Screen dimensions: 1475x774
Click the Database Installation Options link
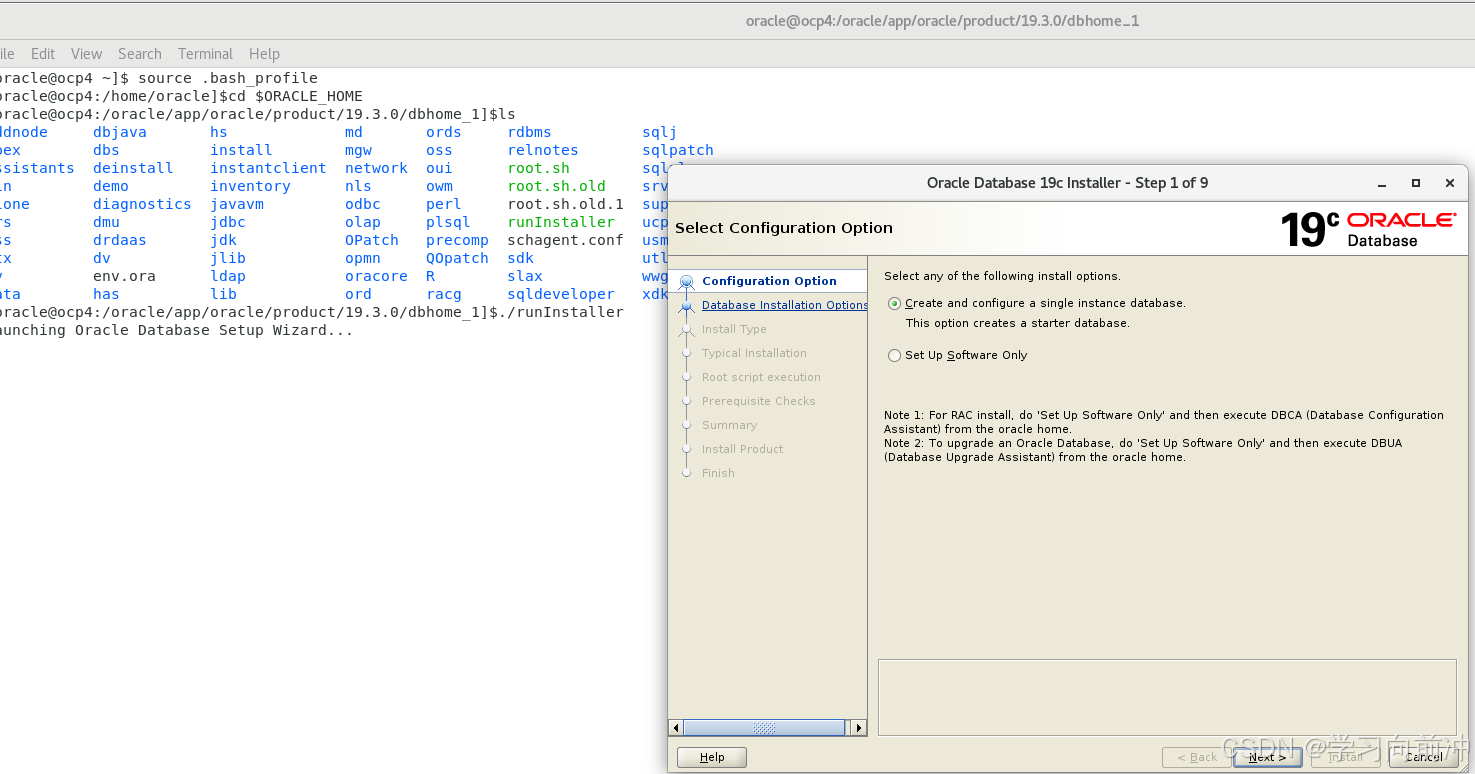(783, 305)
